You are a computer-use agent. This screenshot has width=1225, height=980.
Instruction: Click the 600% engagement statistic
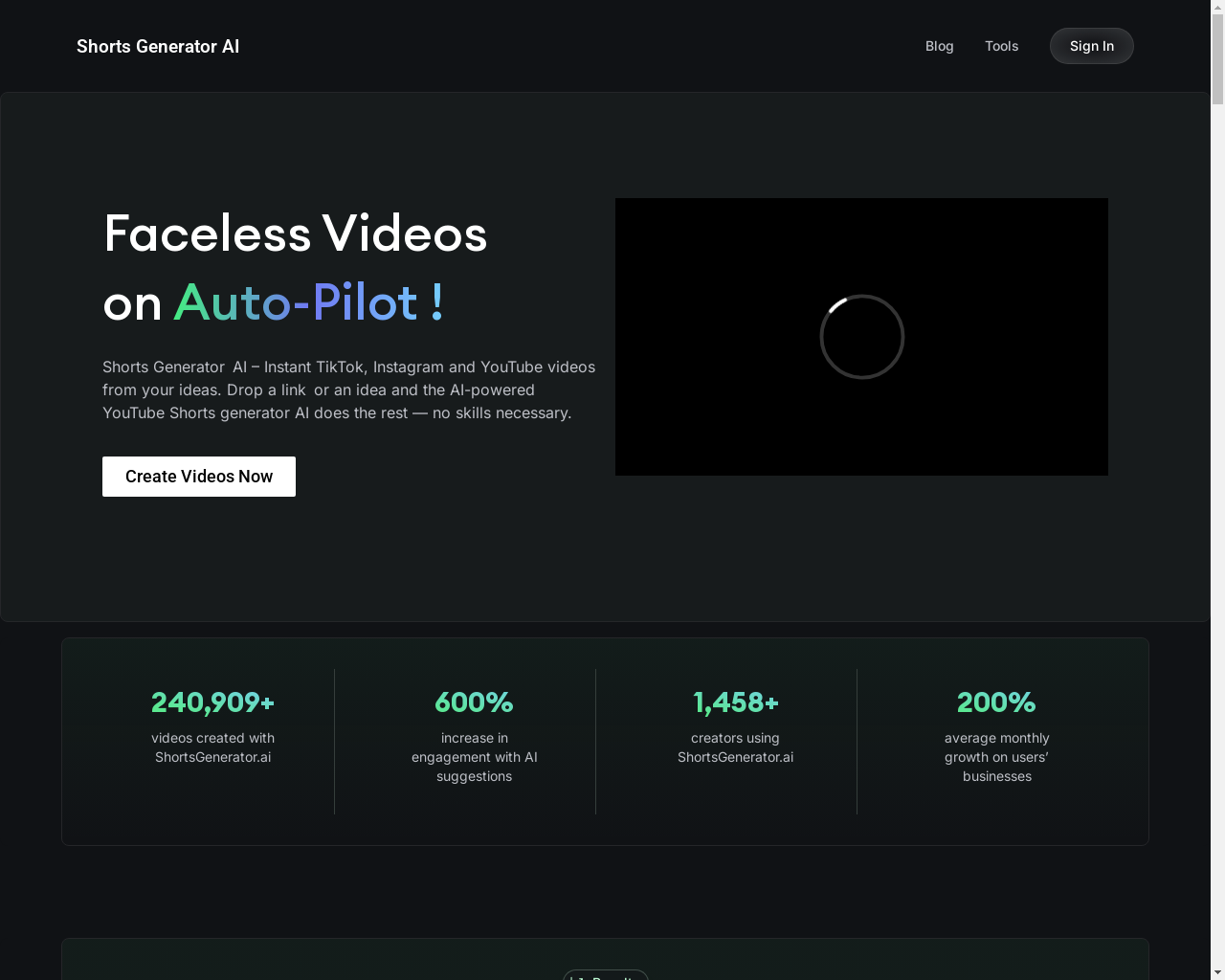(x=474, y=702)
